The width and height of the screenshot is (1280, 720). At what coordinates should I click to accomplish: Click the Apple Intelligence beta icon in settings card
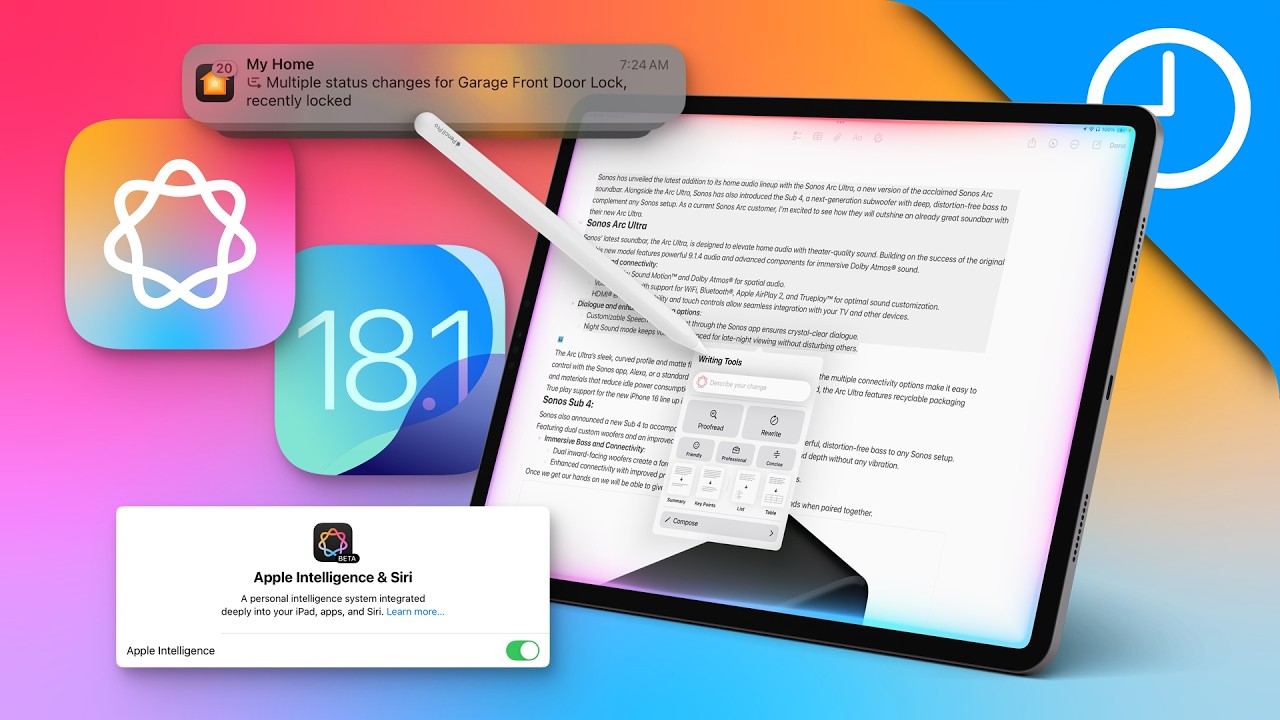tap(333, 543)
